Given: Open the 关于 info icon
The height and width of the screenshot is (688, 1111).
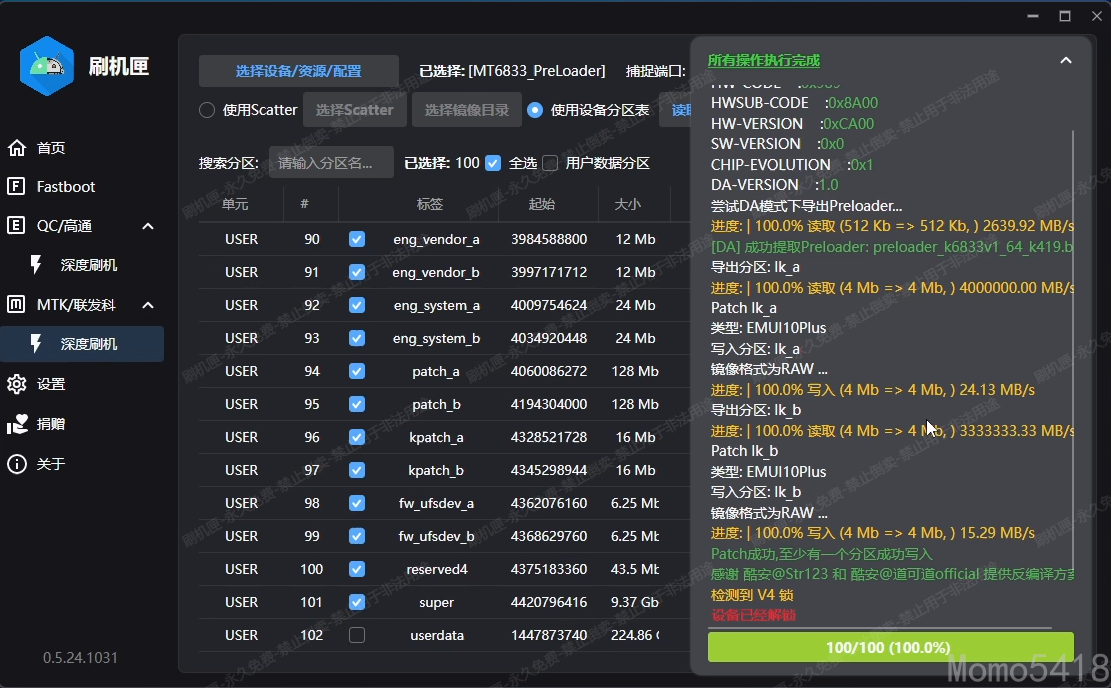Looking at the screenshot, I should (17, 464).
